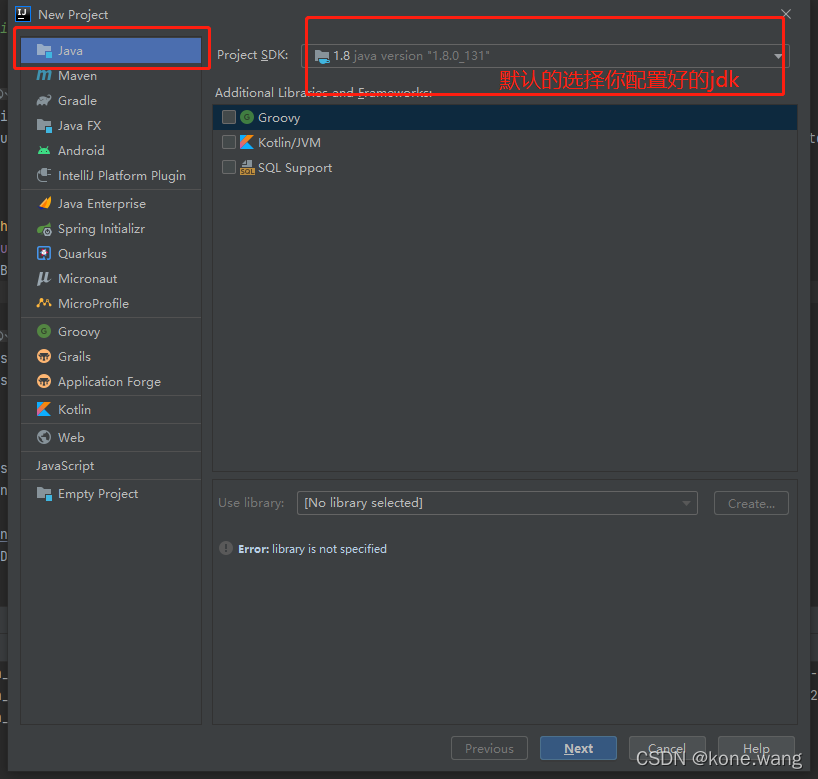Select the Spring Initializr leaf icon
Viewport: 818px width, 779px height.
[44, 229]
